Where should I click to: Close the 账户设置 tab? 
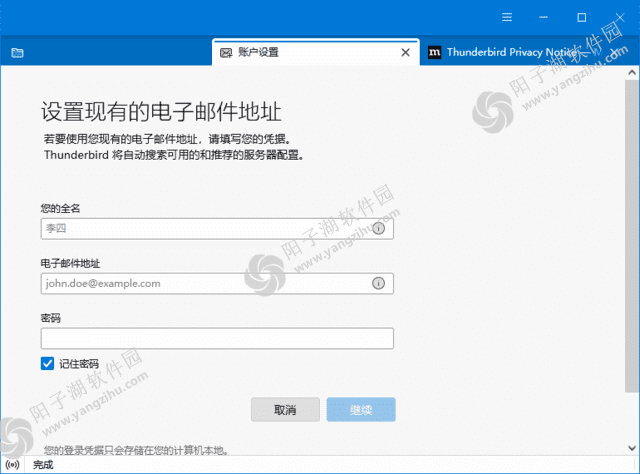[x=405, y=52]
